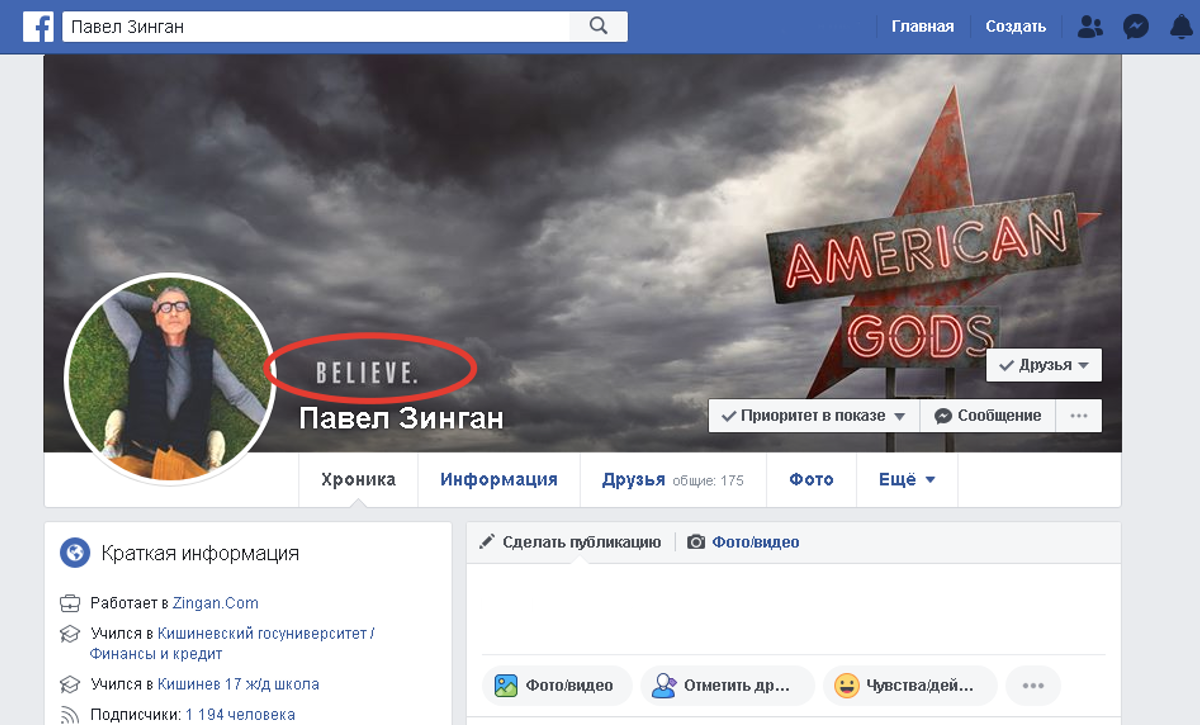The image size is (1200, 725).
Task: Click the globe icon beside Краткая информация
Action: 75,552
